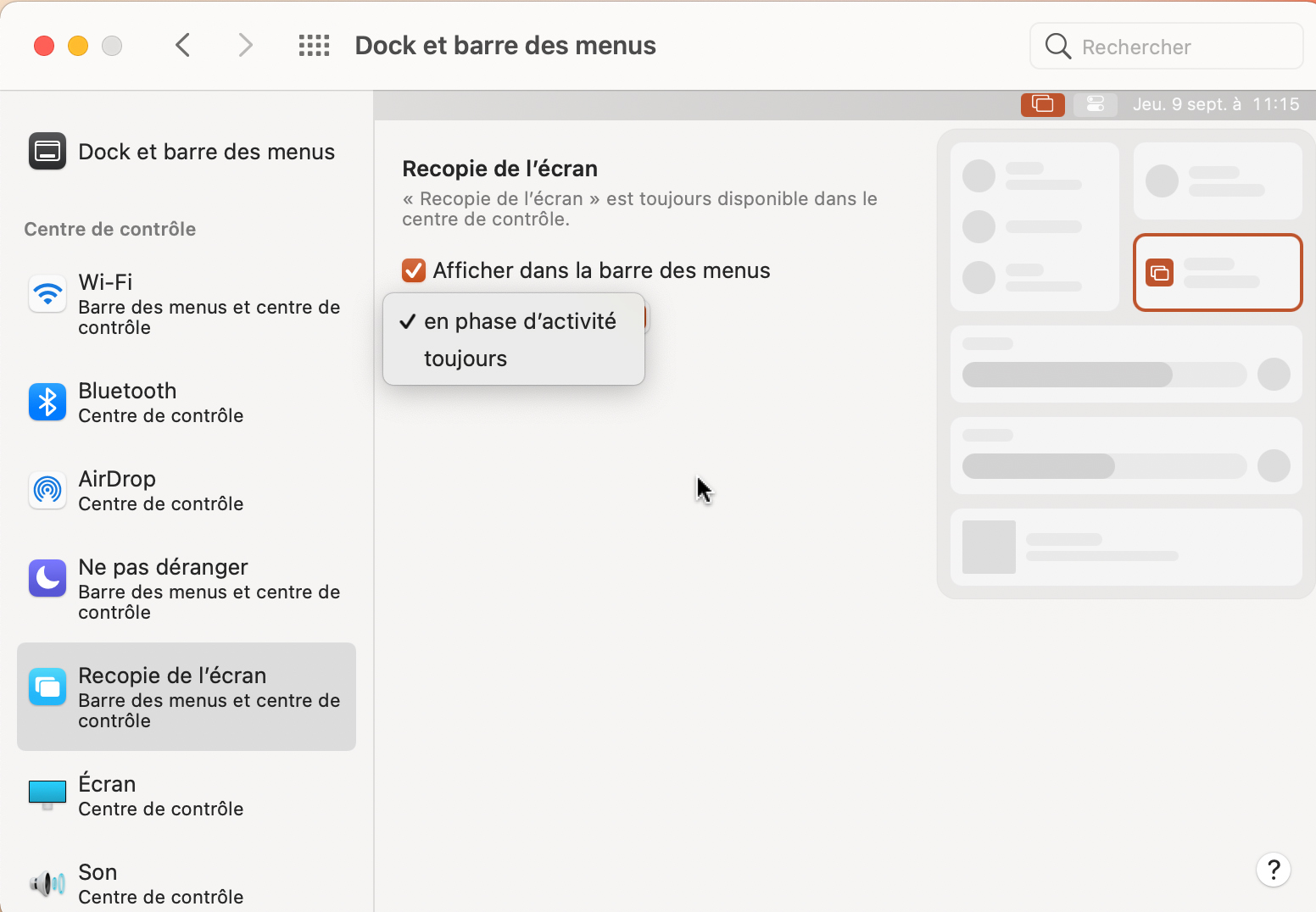The height and width of the screenshot is (912, 1316).
Task: Select the Bluetooth icon in sidebar
Action: click(47, 402)
